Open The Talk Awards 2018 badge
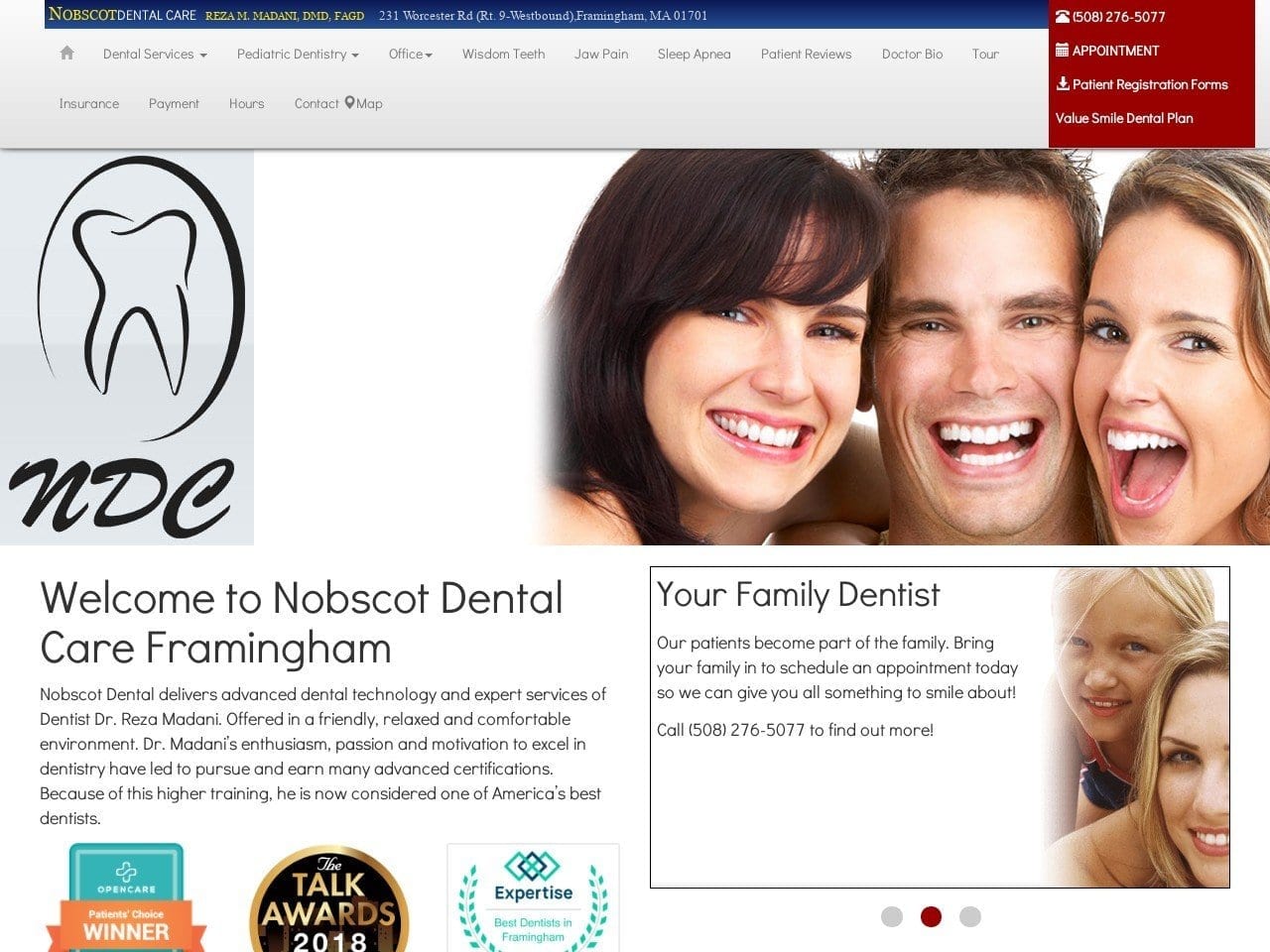This screenshot has height=952, width=1270. [329, 899]
